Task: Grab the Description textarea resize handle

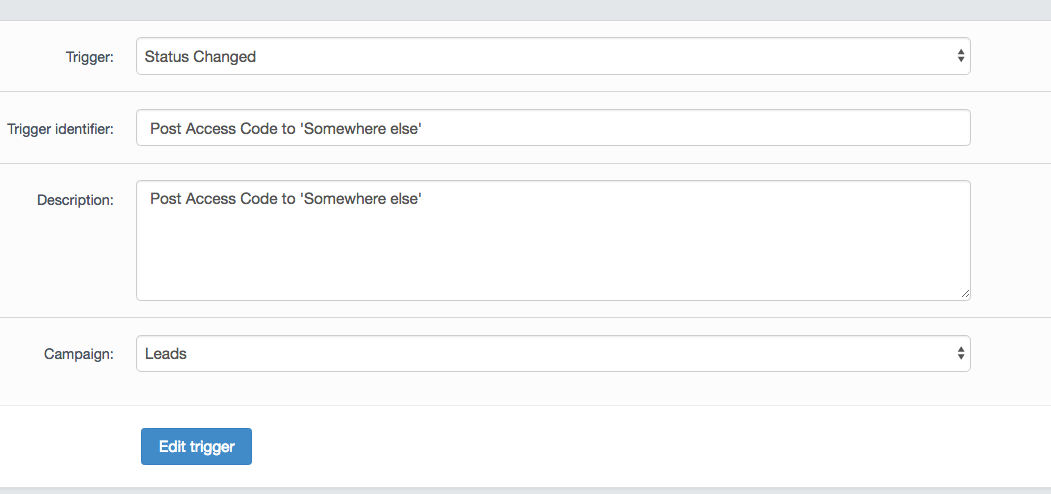Action: pos(965,294)
